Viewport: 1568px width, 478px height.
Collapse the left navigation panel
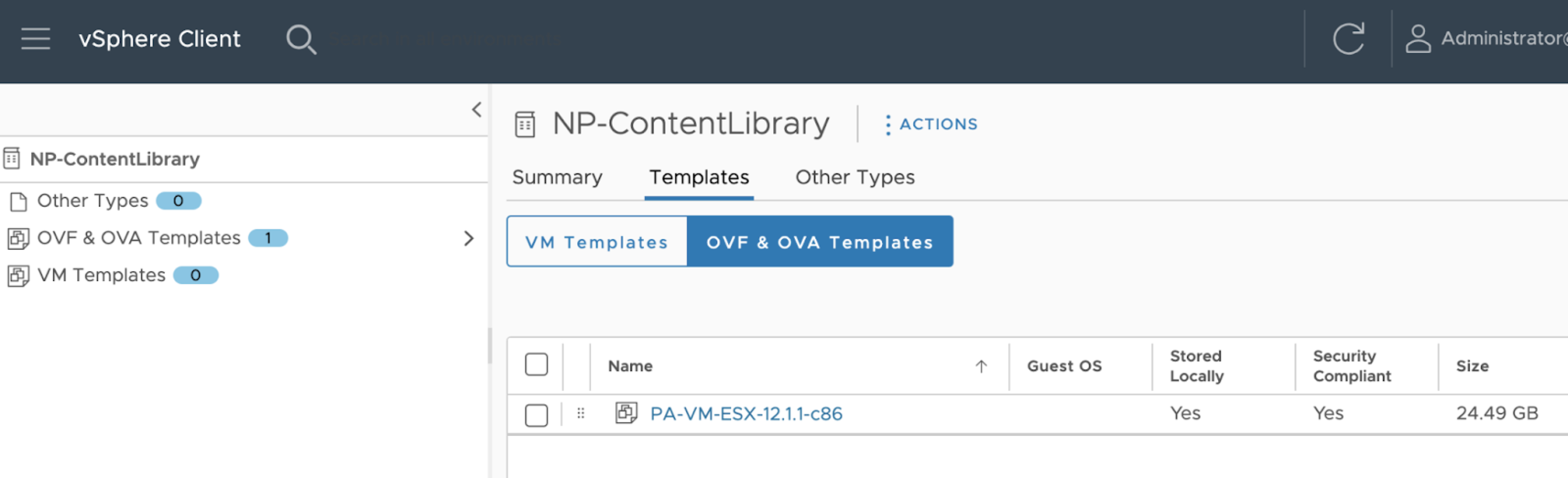pyautogui.click(x=477, y=110)
